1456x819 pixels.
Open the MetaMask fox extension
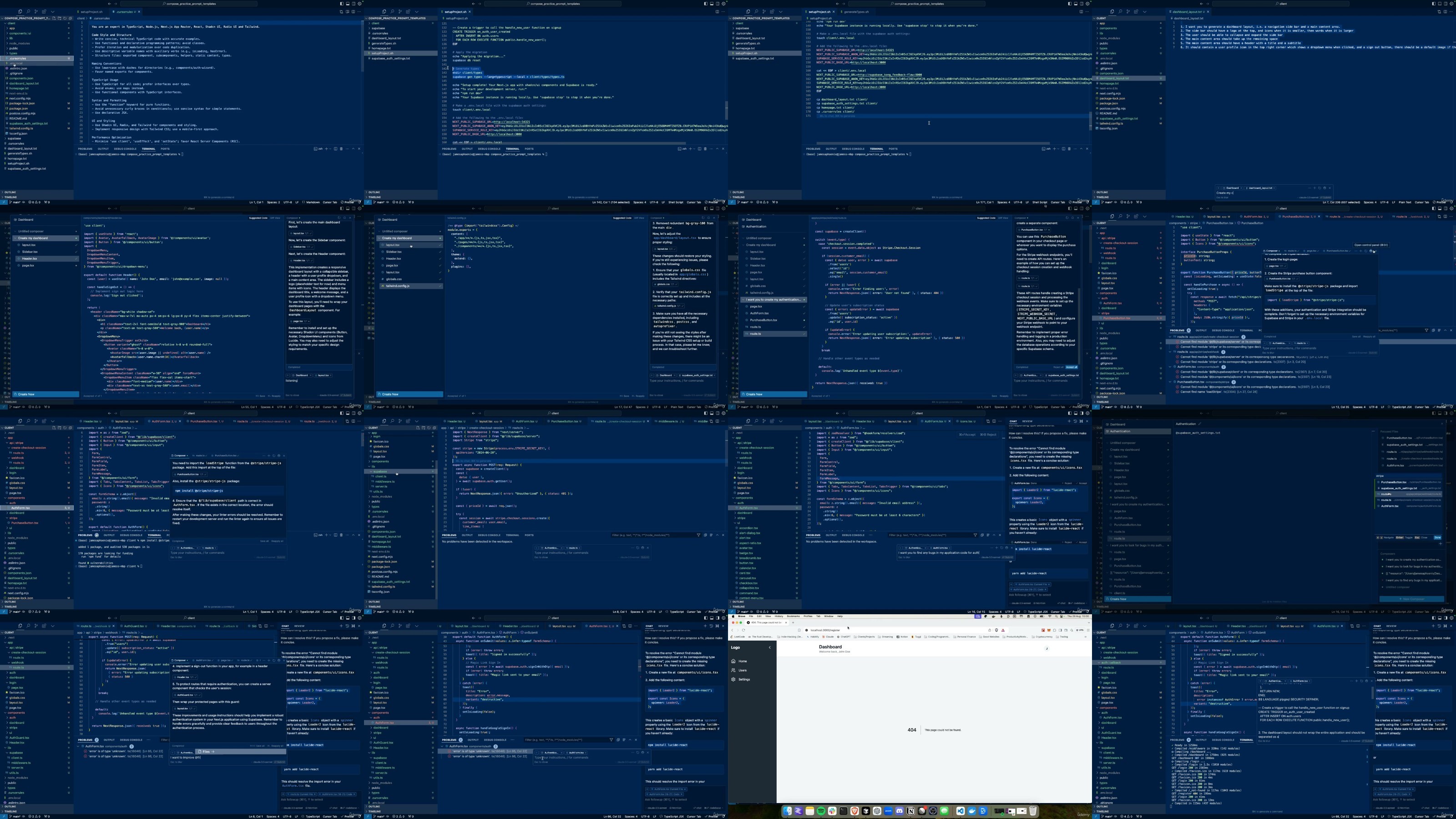pos(1049,630)
